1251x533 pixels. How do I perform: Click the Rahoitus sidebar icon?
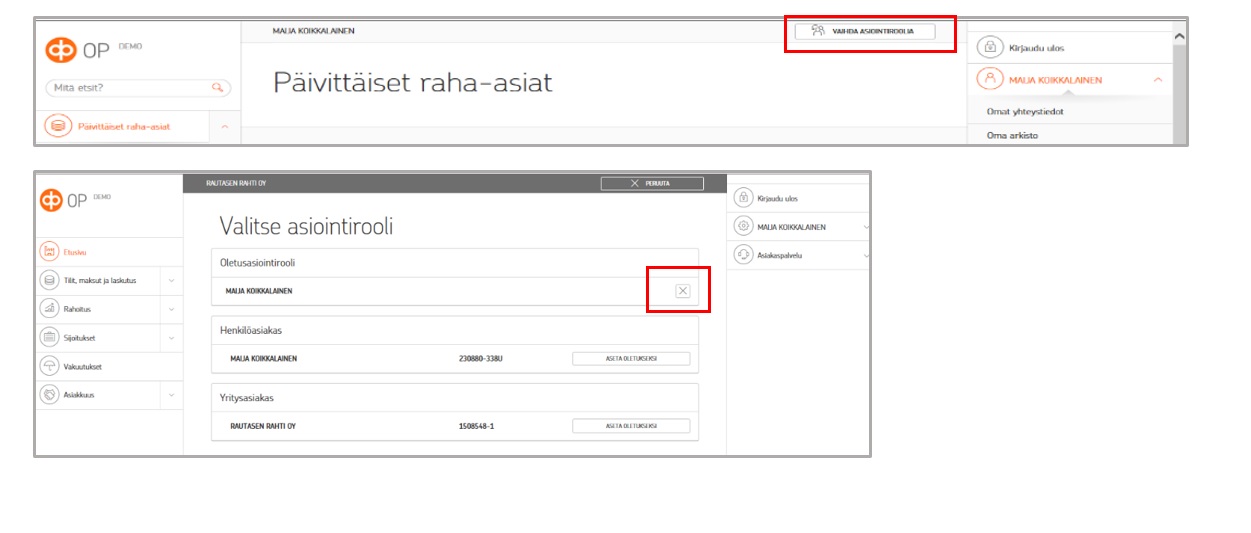(x=49, y=309)
